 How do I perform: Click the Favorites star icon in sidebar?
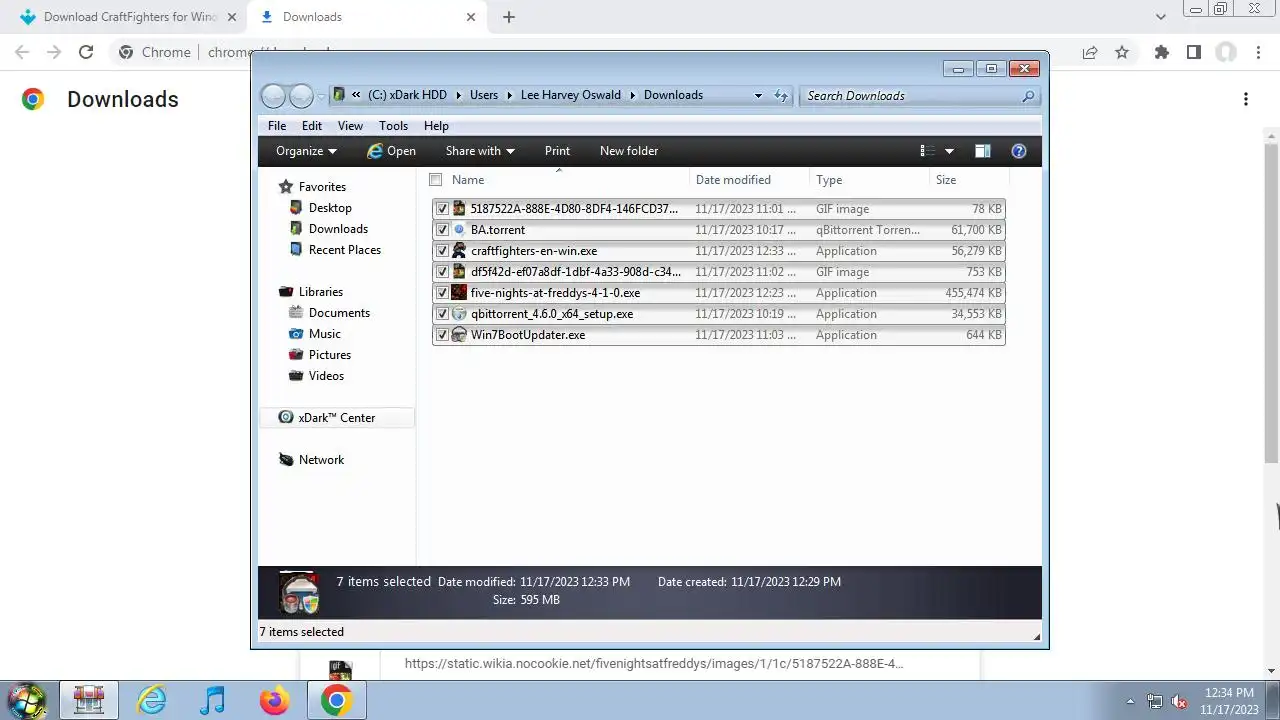pyautogui.click(x=286, y=187)
